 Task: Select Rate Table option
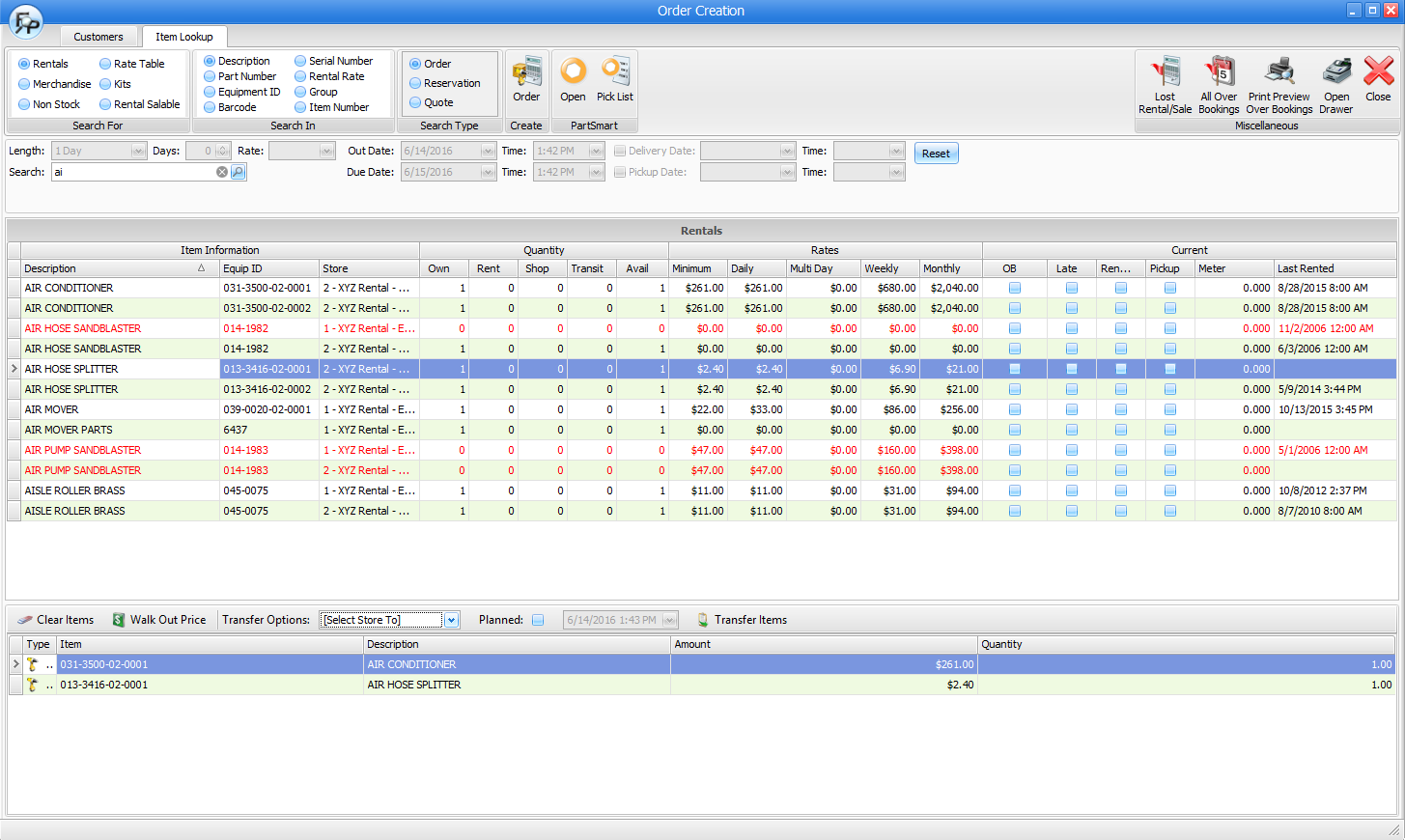(105, 64)
